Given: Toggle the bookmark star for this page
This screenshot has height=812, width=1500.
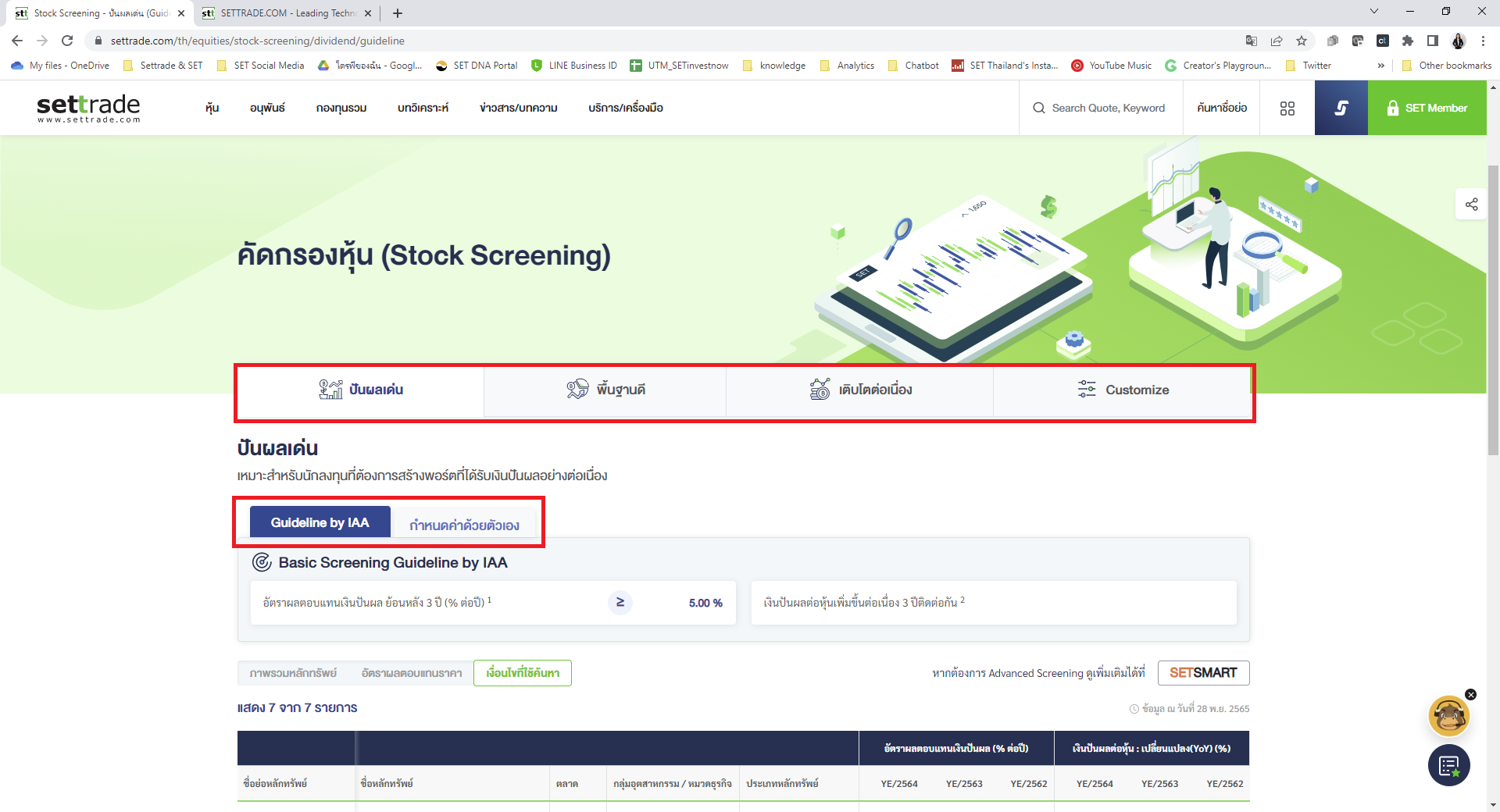Looking at the screenshot, I should click(1302, 41).
